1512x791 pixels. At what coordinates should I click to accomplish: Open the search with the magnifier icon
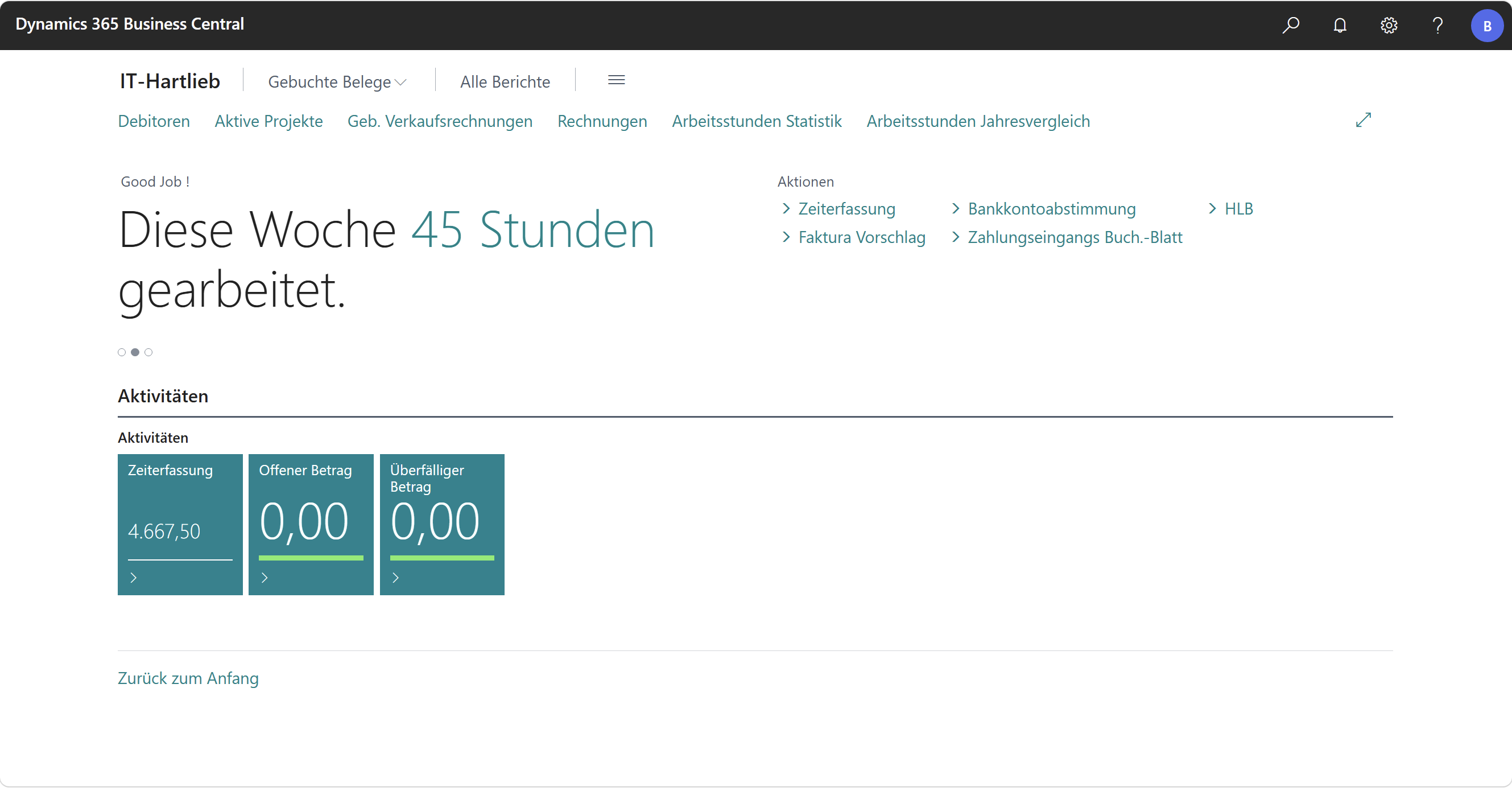pos(1291,25)
